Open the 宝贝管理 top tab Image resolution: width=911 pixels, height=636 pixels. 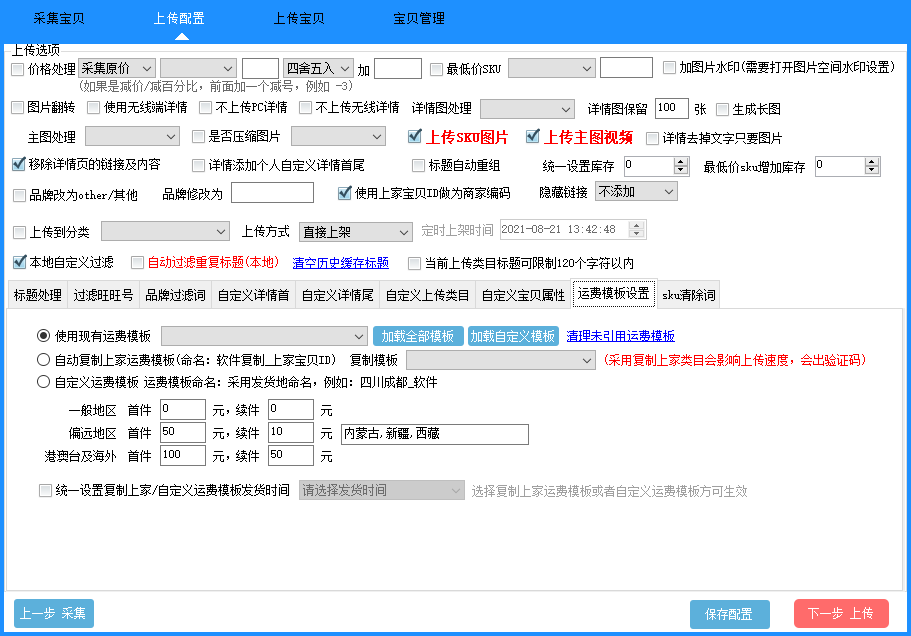[x=419, y=19]
